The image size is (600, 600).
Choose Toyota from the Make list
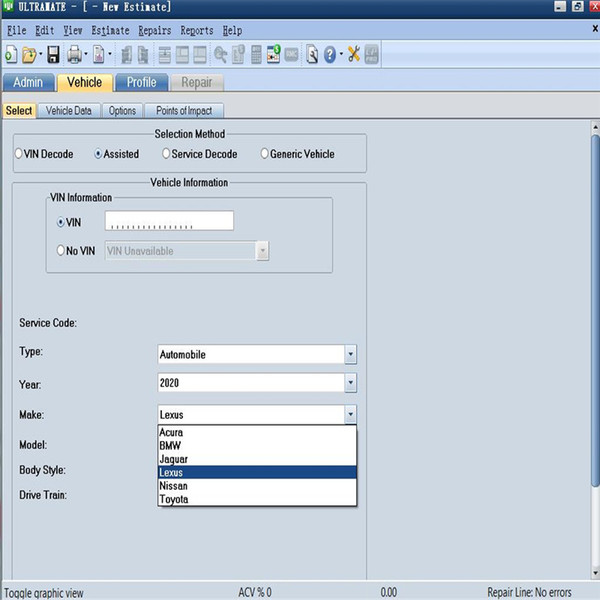174,499
